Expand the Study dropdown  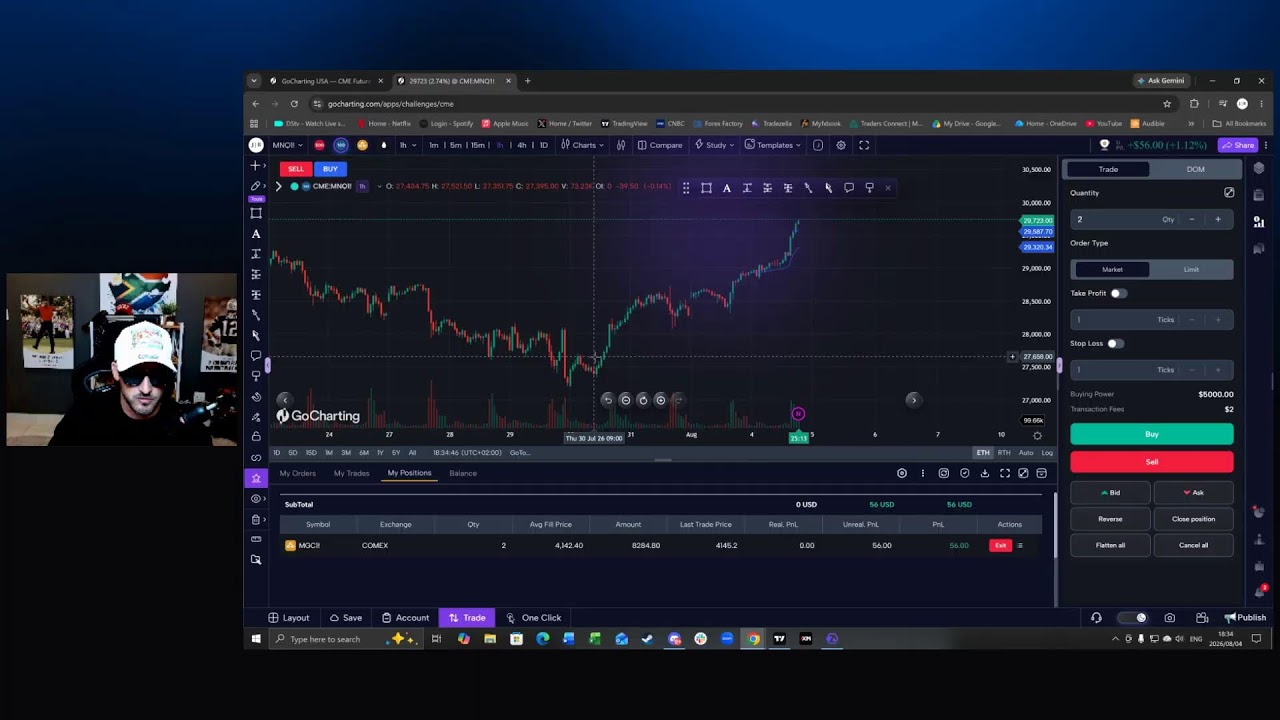click(716, 145)
